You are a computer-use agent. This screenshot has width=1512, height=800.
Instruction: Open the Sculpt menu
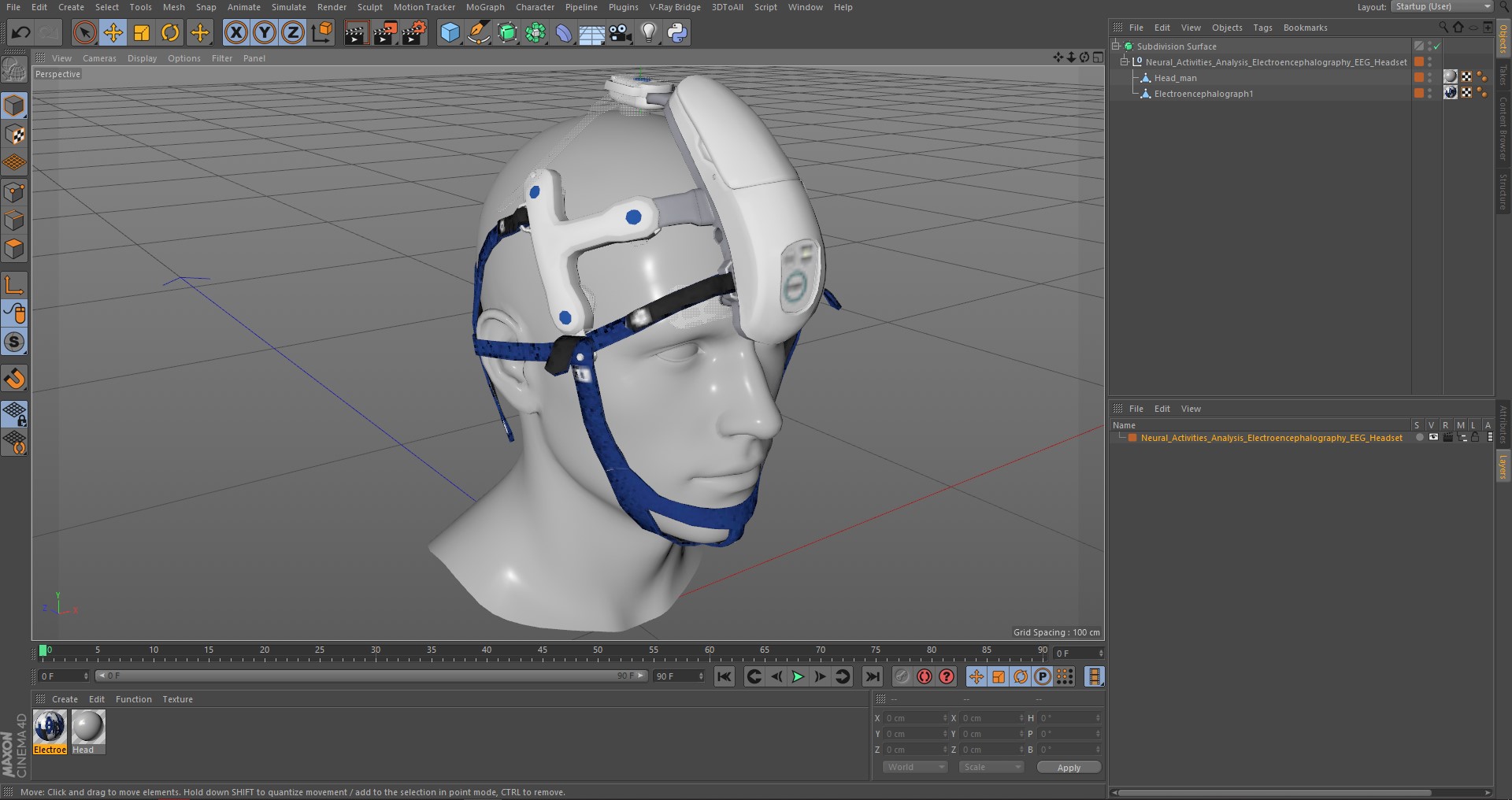(x=369, y=7)
